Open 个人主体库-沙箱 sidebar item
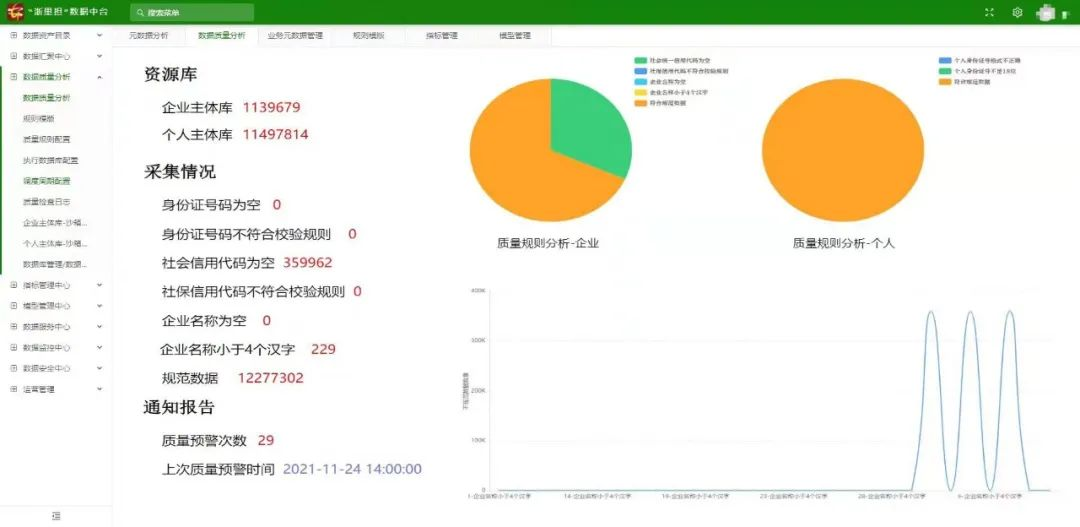Screen dimensions: 1080x527 pos(55,243)
